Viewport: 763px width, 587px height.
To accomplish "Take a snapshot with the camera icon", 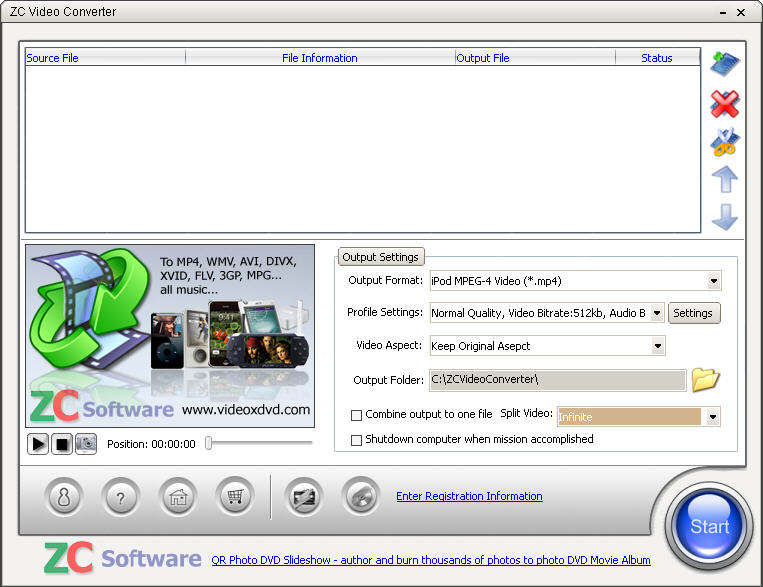I will coord(86,444).
